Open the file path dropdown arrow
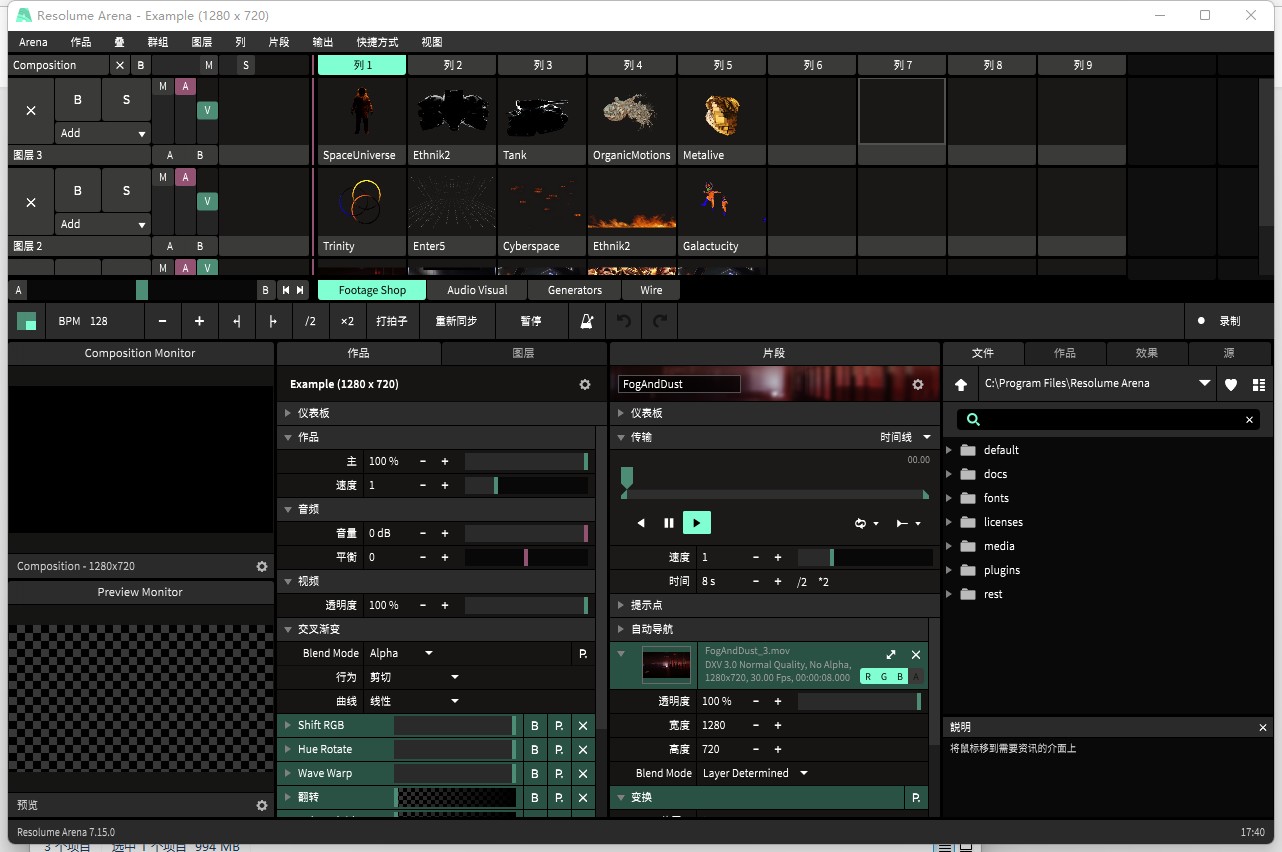Image resolution: width=1282 pixels, height=852 pixels. [x=1204, y=384]
